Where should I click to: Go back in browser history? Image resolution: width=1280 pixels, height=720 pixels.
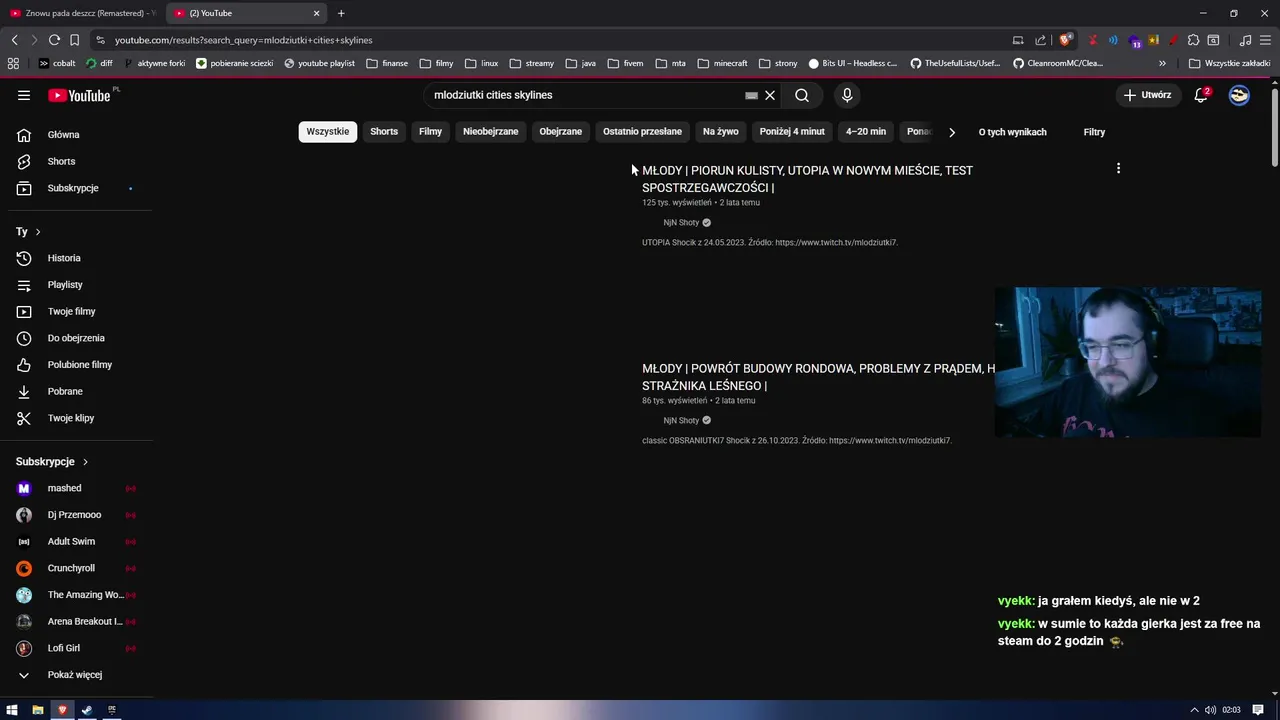pyautogui.click(x=14, y=40)
